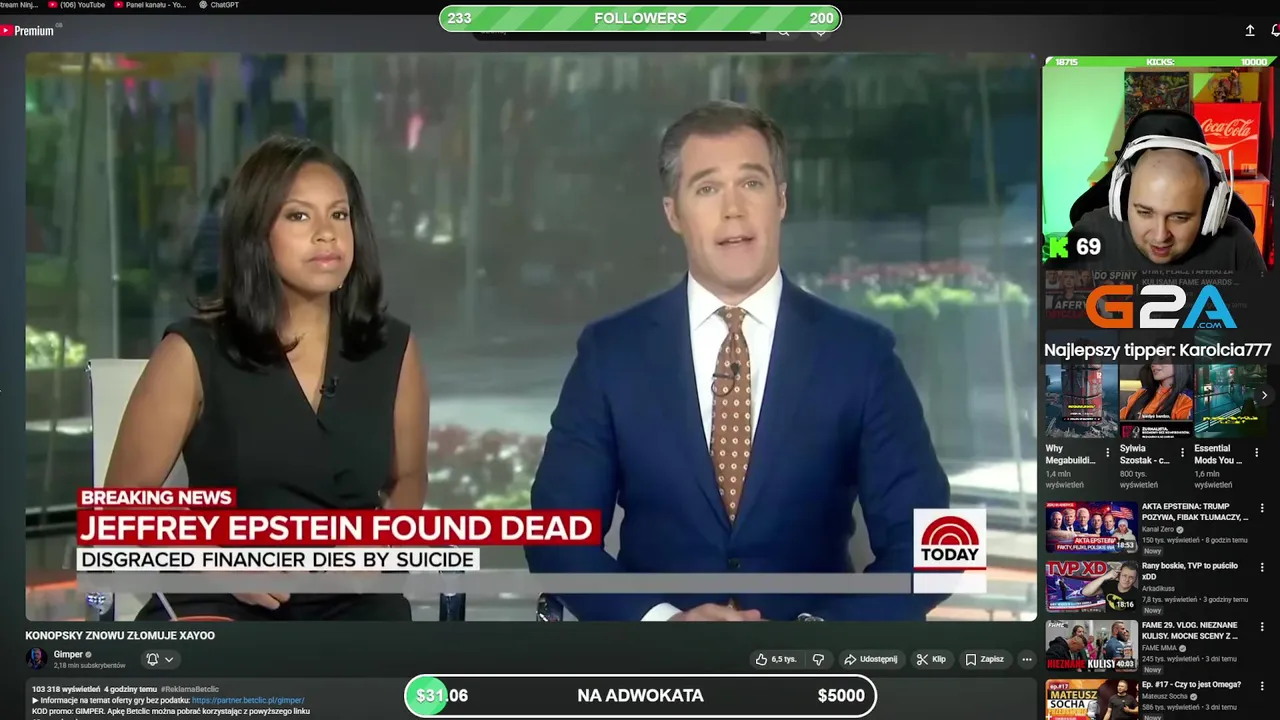Viewport: 1280px width, 720px height.
Task: Open the notifications bell in YouTube header
Action: click(x=1275, y=31)
